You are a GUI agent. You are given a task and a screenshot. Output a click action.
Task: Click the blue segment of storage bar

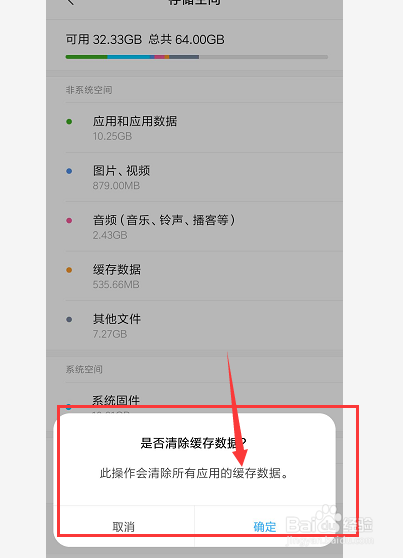tap(129, 57)
